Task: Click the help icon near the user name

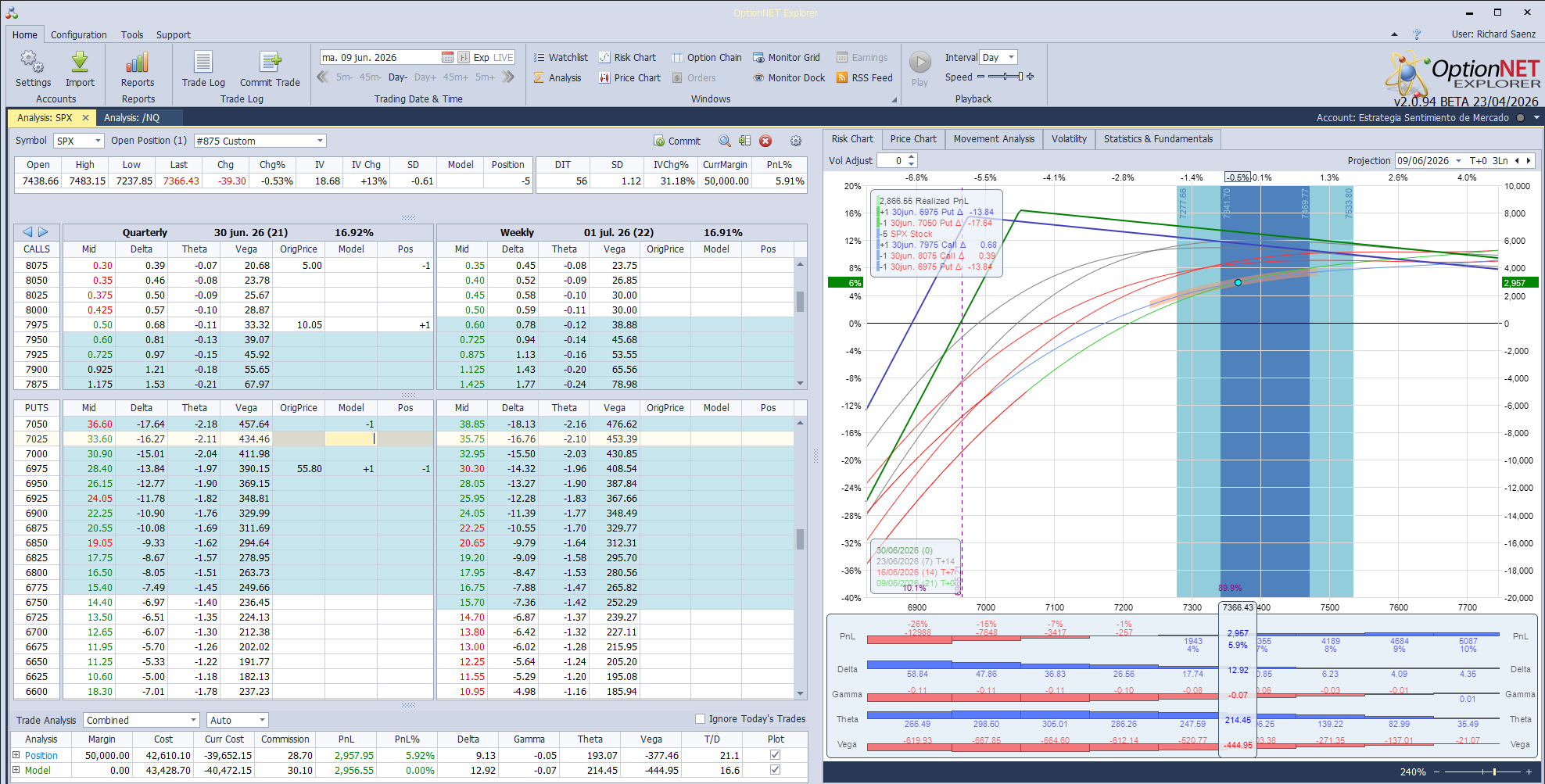Action: point(1417,34)
